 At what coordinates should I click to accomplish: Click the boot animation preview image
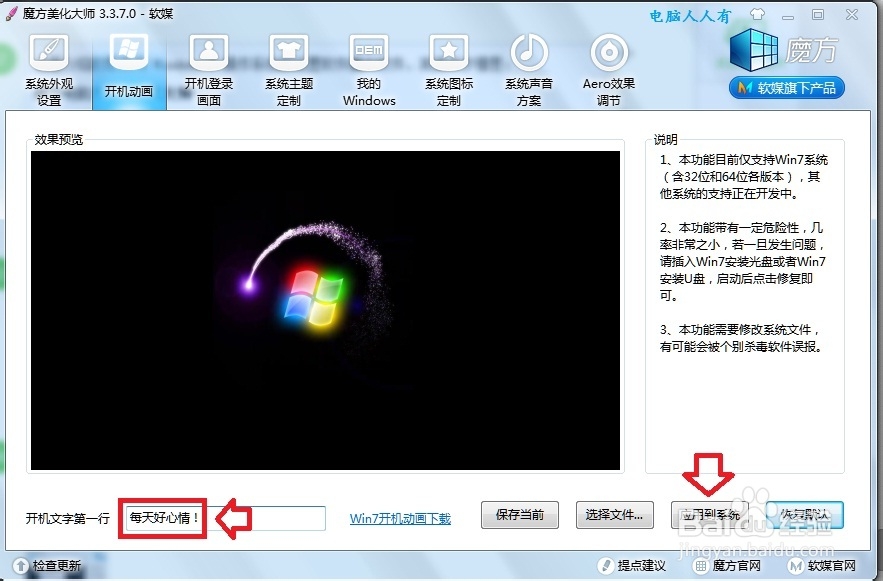click(325, 310)
